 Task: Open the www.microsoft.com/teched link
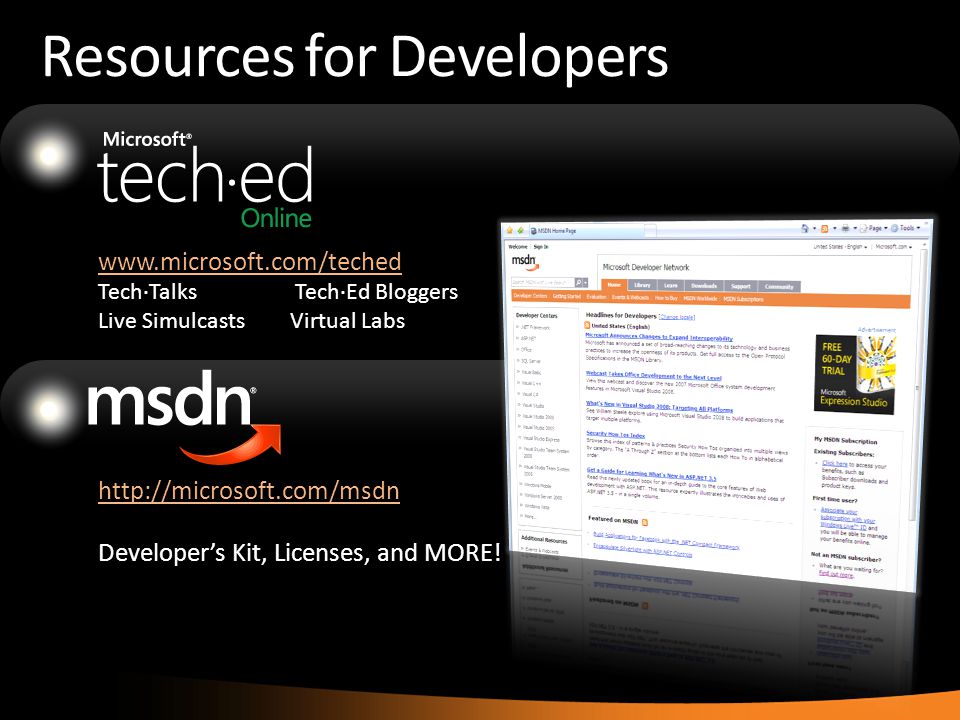pyautogui.click(x=250, y=262)
